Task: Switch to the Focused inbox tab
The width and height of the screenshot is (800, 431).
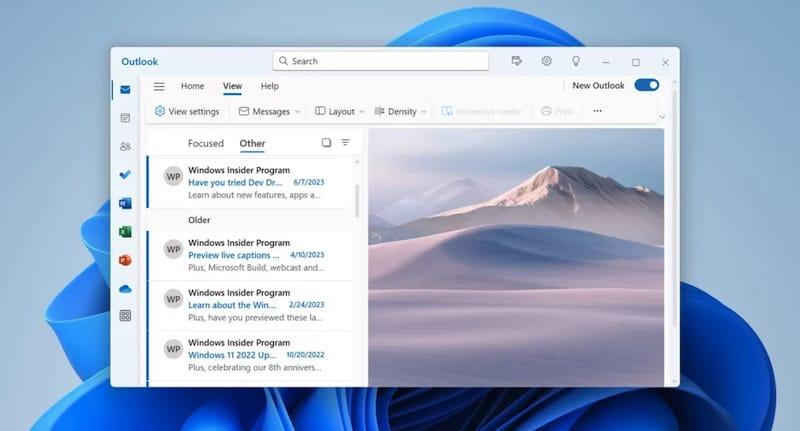Action: click(206, 143)
